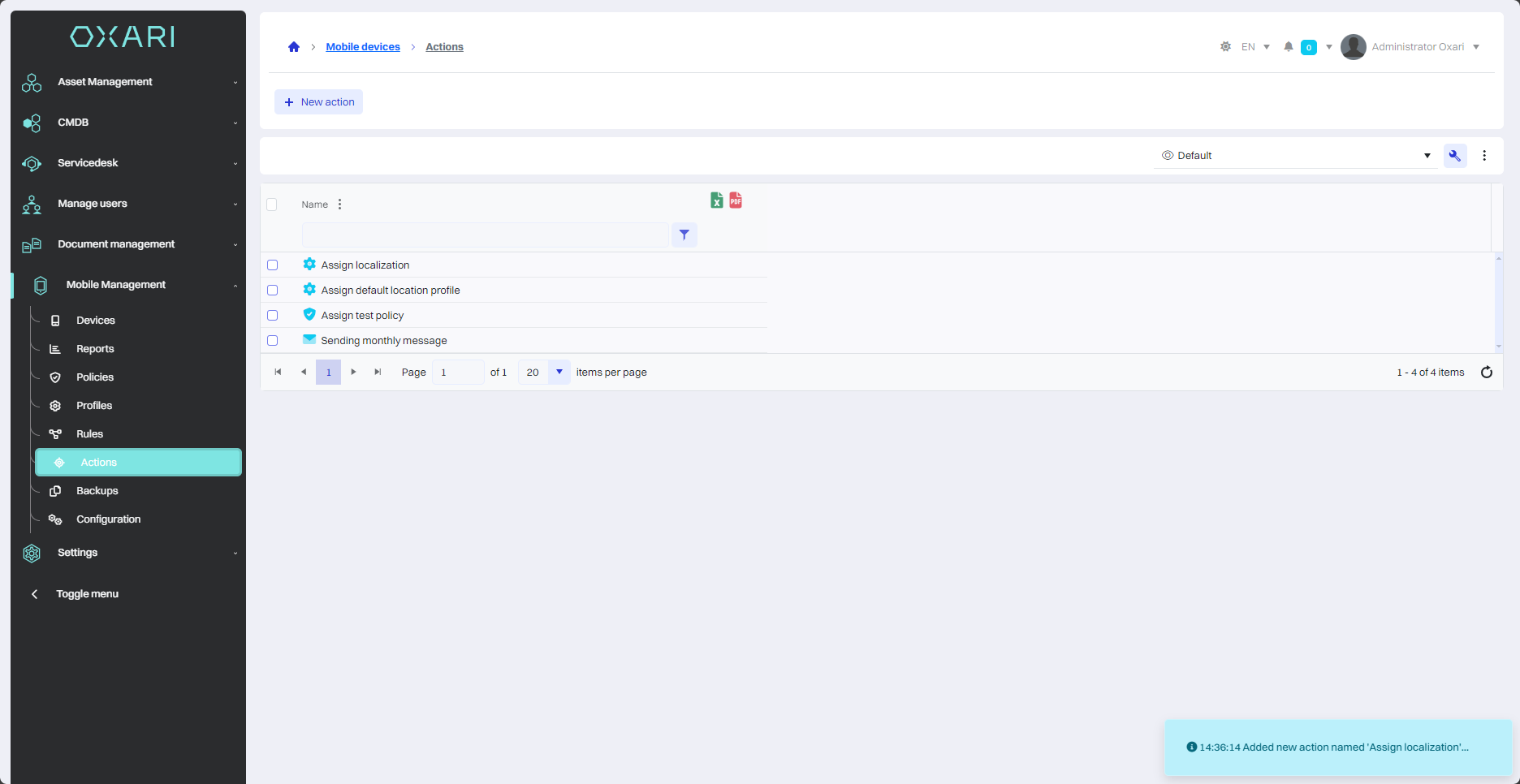
Task: Click the home breadcrumb icon
Action: (294, 47)
